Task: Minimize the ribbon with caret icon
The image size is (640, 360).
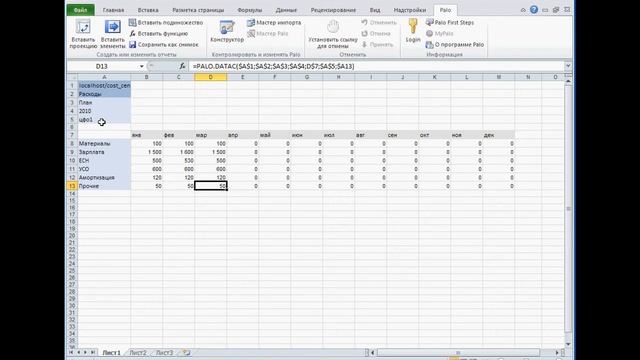Action: [x=523, y=10]
